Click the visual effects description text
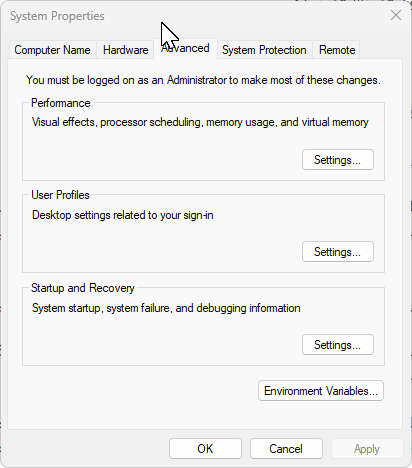Image resolution: width=412 pixels, height=468 pixels. [x=200, y=122]
